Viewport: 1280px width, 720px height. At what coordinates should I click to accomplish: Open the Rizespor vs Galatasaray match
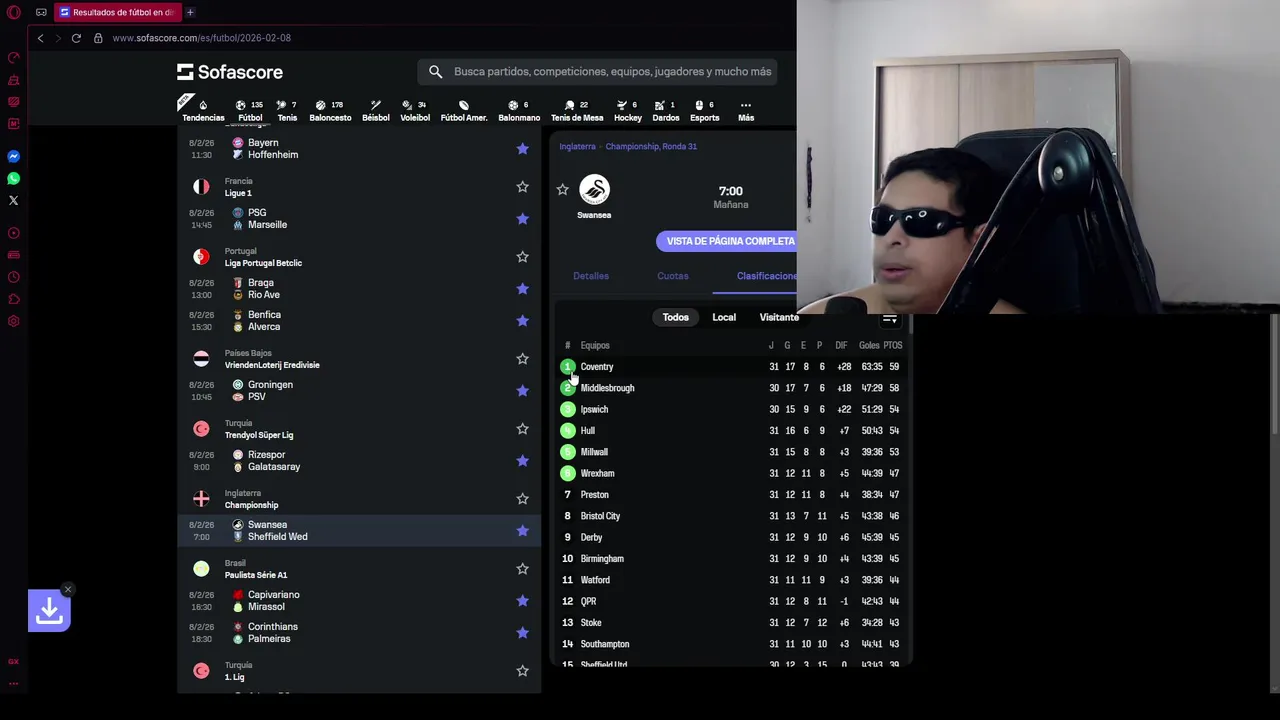point(360,461)
